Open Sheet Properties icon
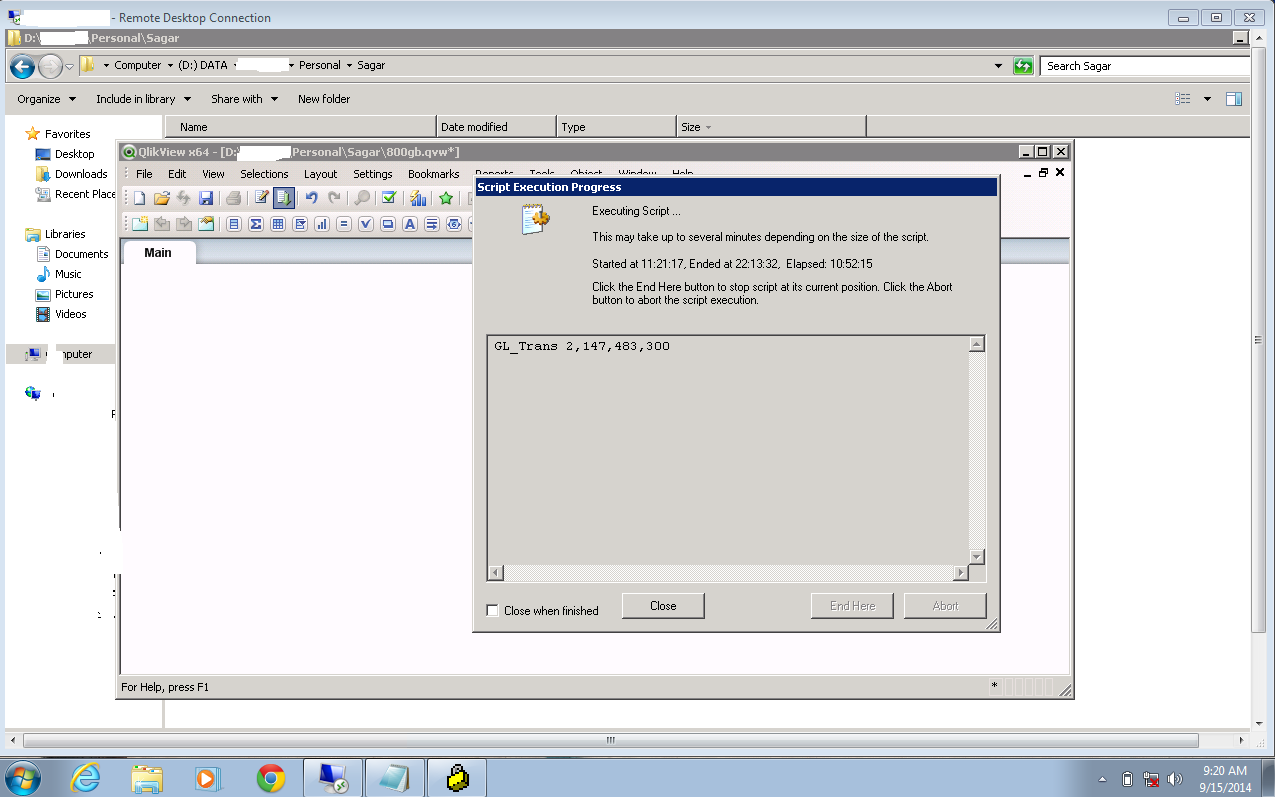1275x797 pixels. click(206, 224)
